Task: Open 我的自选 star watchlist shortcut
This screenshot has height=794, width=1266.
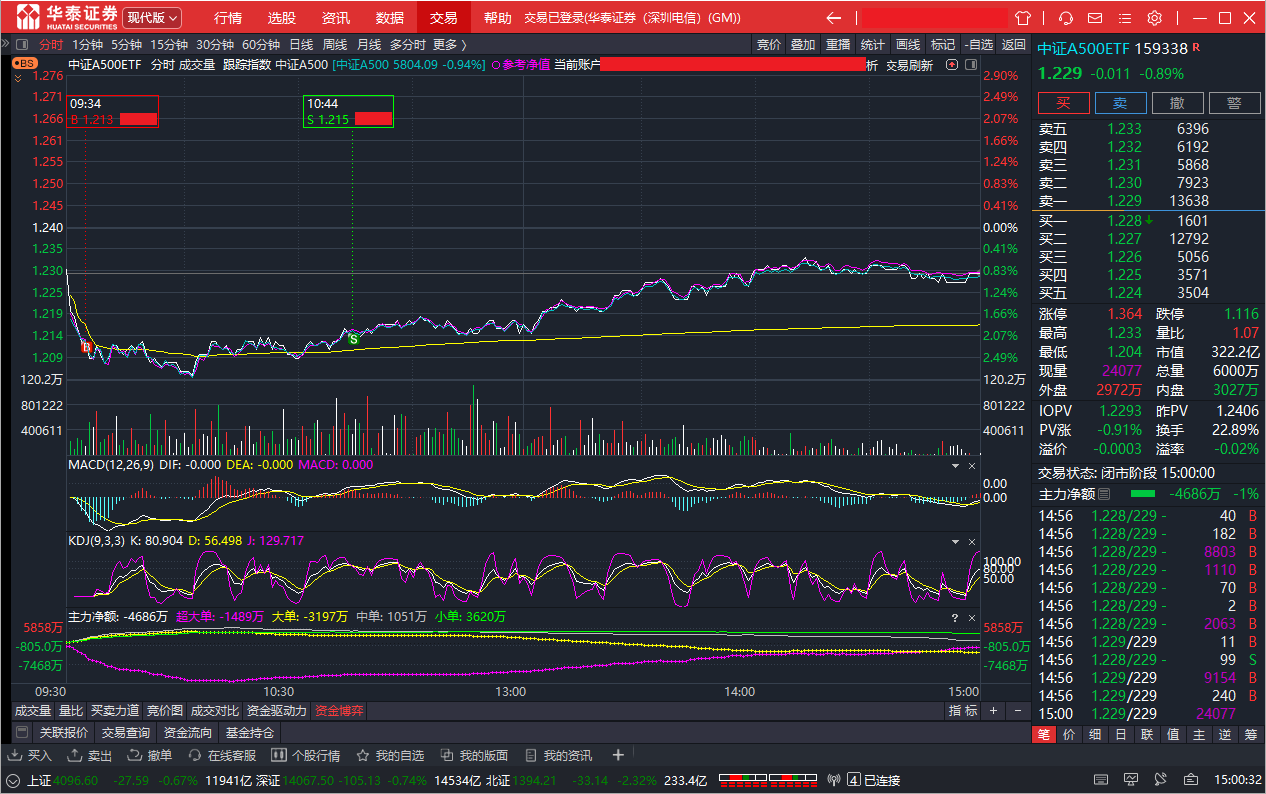Action: coord(390,755)
